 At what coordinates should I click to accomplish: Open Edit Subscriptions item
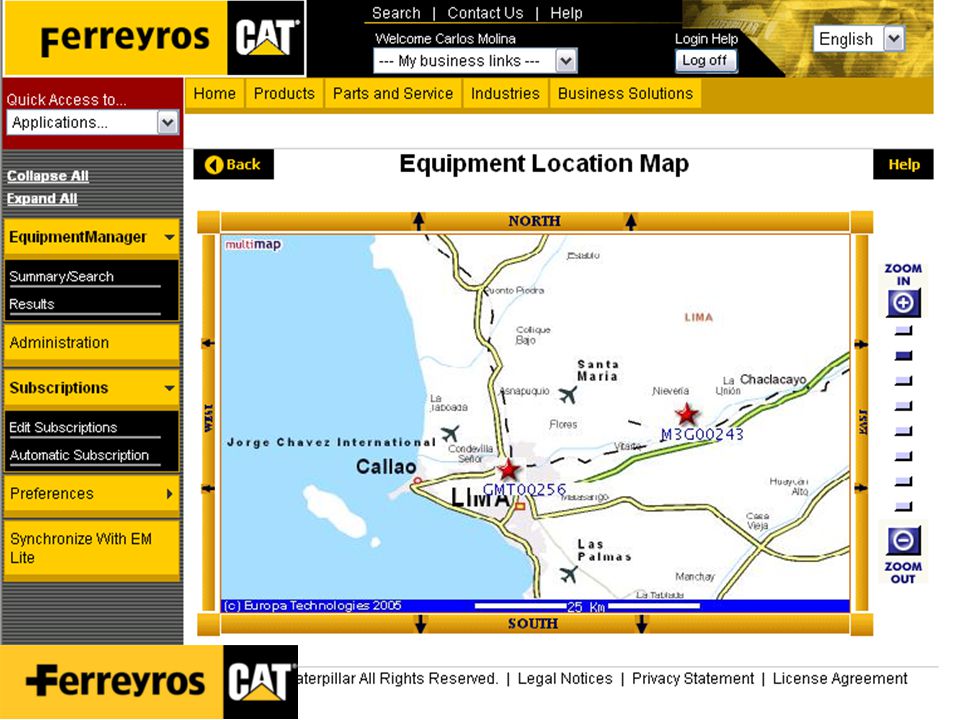tap(63, 427)
